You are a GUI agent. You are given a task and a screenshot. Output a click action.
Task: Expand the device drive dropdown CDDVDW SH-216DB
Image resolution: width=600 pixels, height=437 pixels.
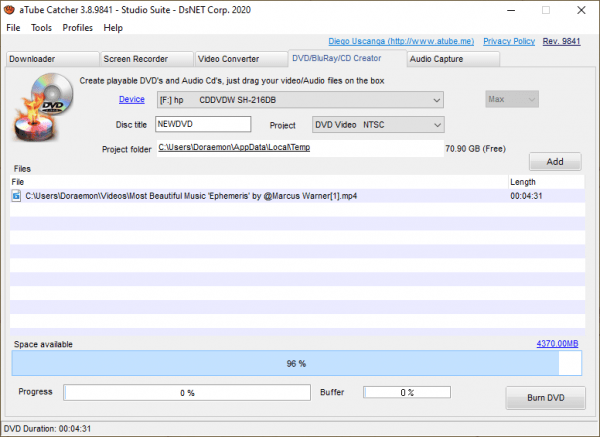coord(300,100)
